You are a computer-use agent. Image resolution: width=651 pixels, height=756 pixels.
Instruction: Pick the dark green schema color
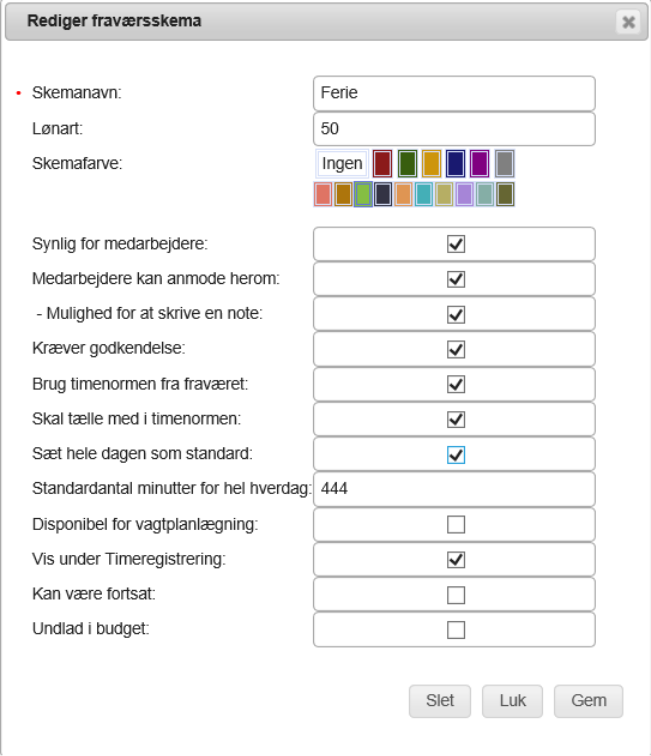407,163
